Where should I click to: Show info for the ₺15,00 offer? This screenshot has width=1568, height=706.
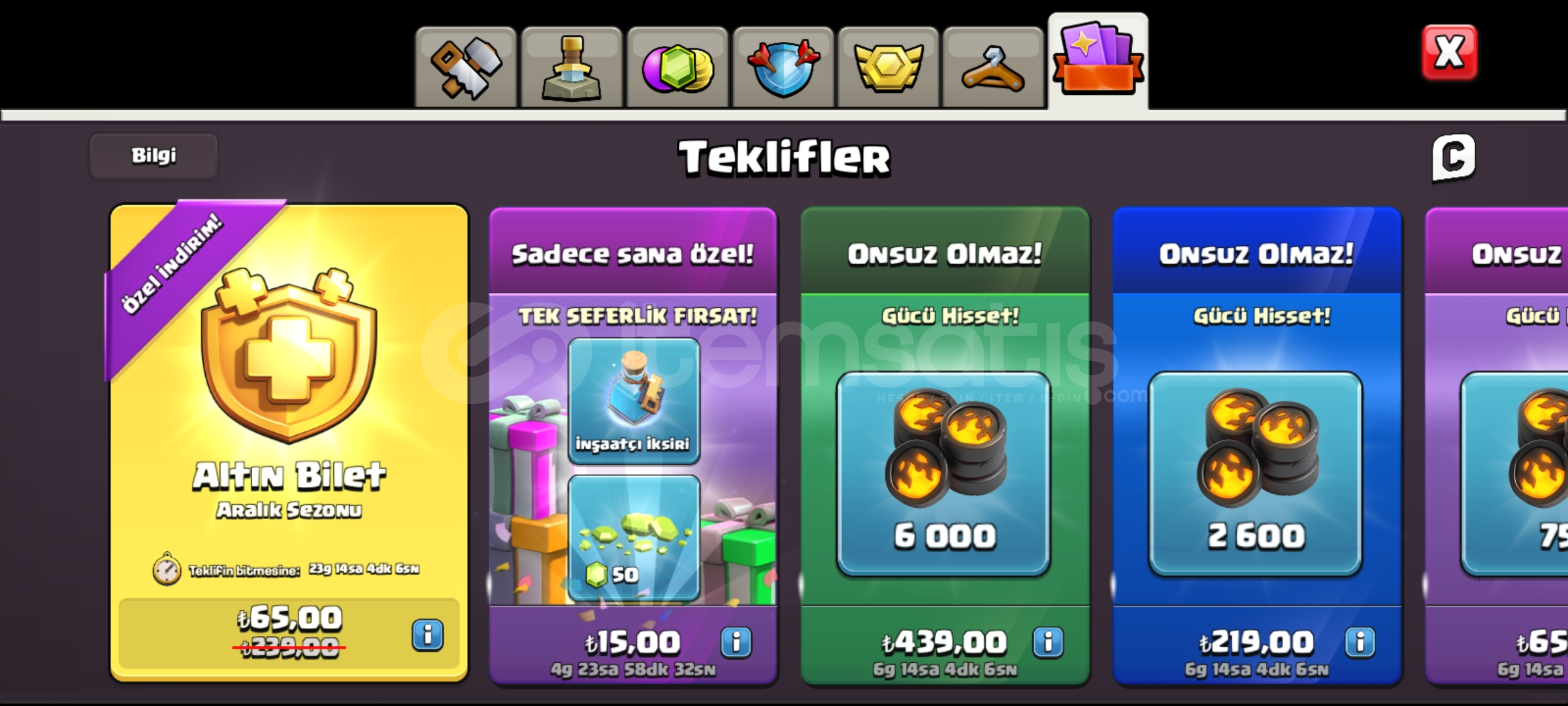point(736,643)
